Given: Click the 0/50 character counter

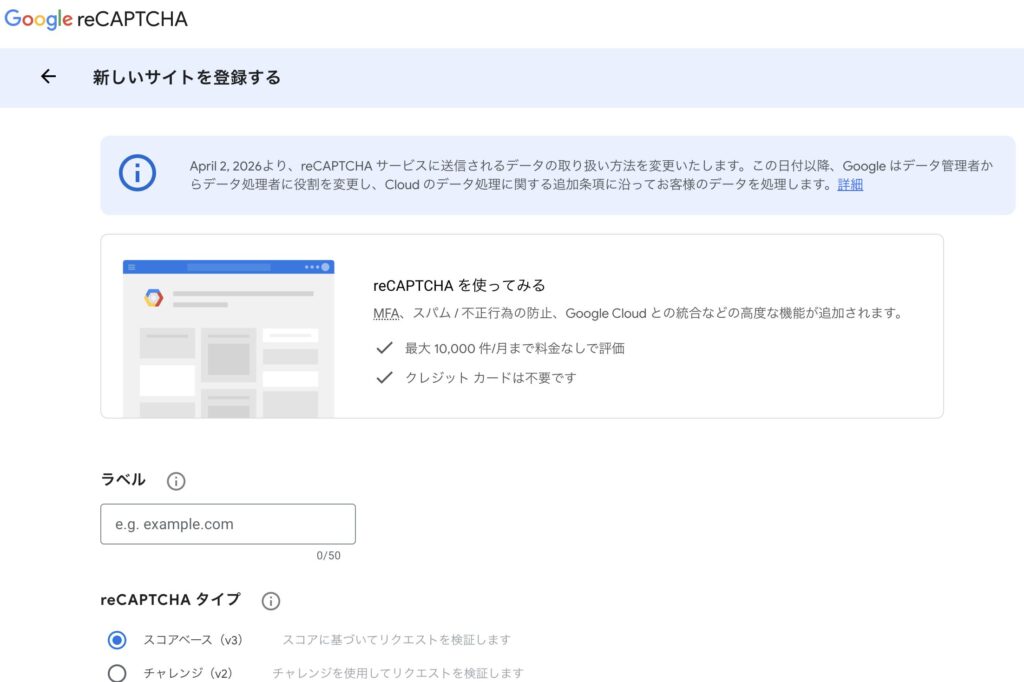Looking at the screenshot, I should coord(328,556).
